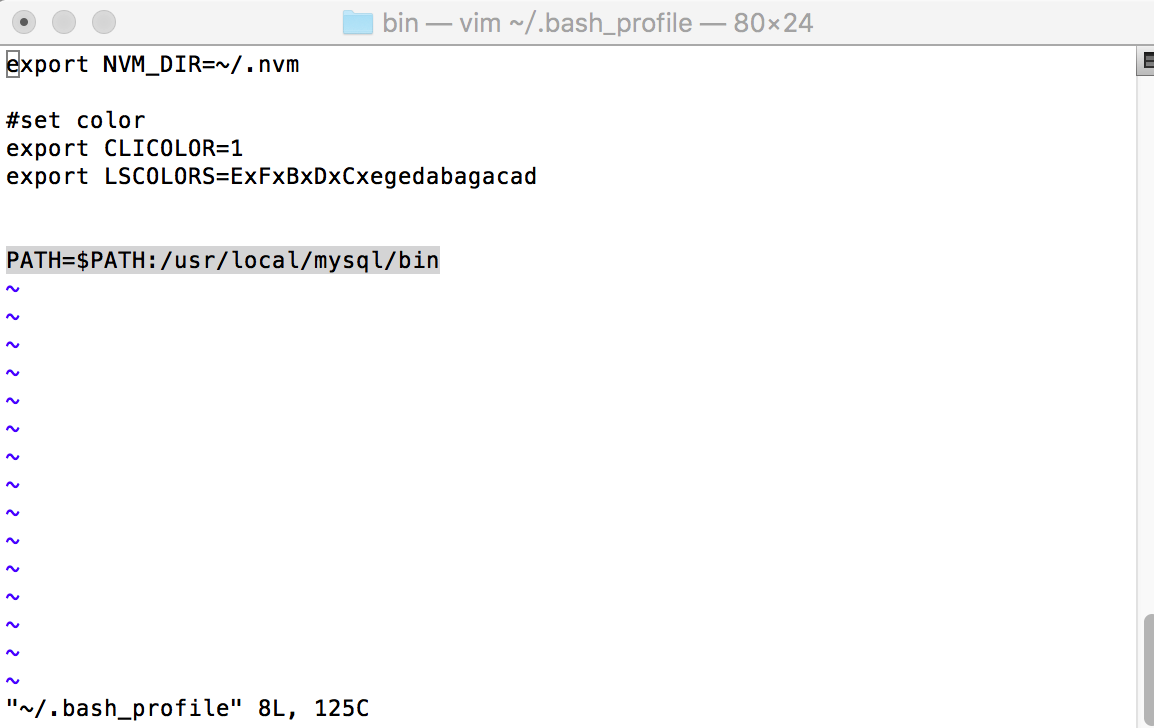The width and height of the screenshot is (1154, 728).
Task: Click the '125C' character count in status line
Action: (x=341, y=708)
